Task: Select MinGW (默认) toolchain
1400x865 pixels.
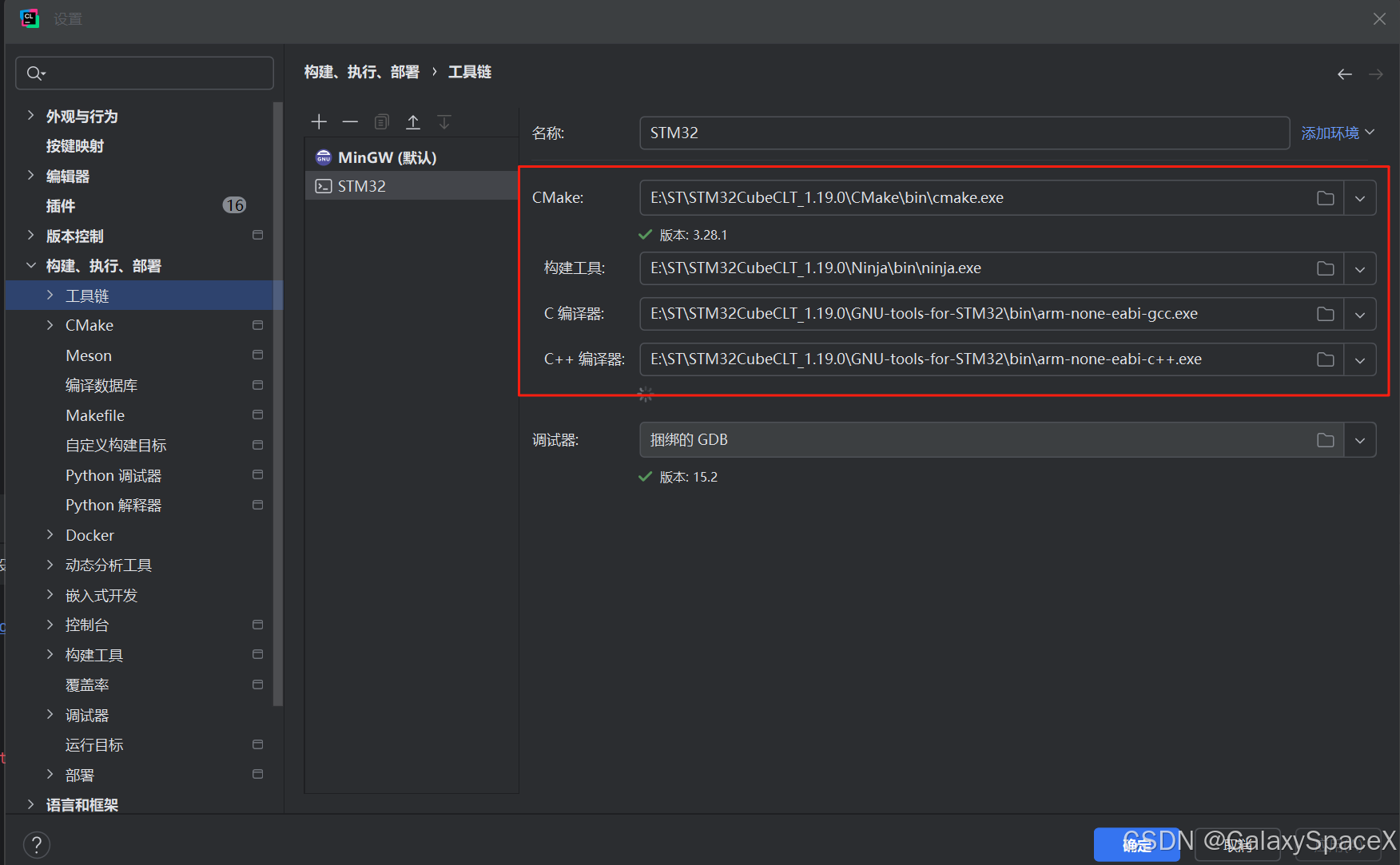Action: coord(412,157)
